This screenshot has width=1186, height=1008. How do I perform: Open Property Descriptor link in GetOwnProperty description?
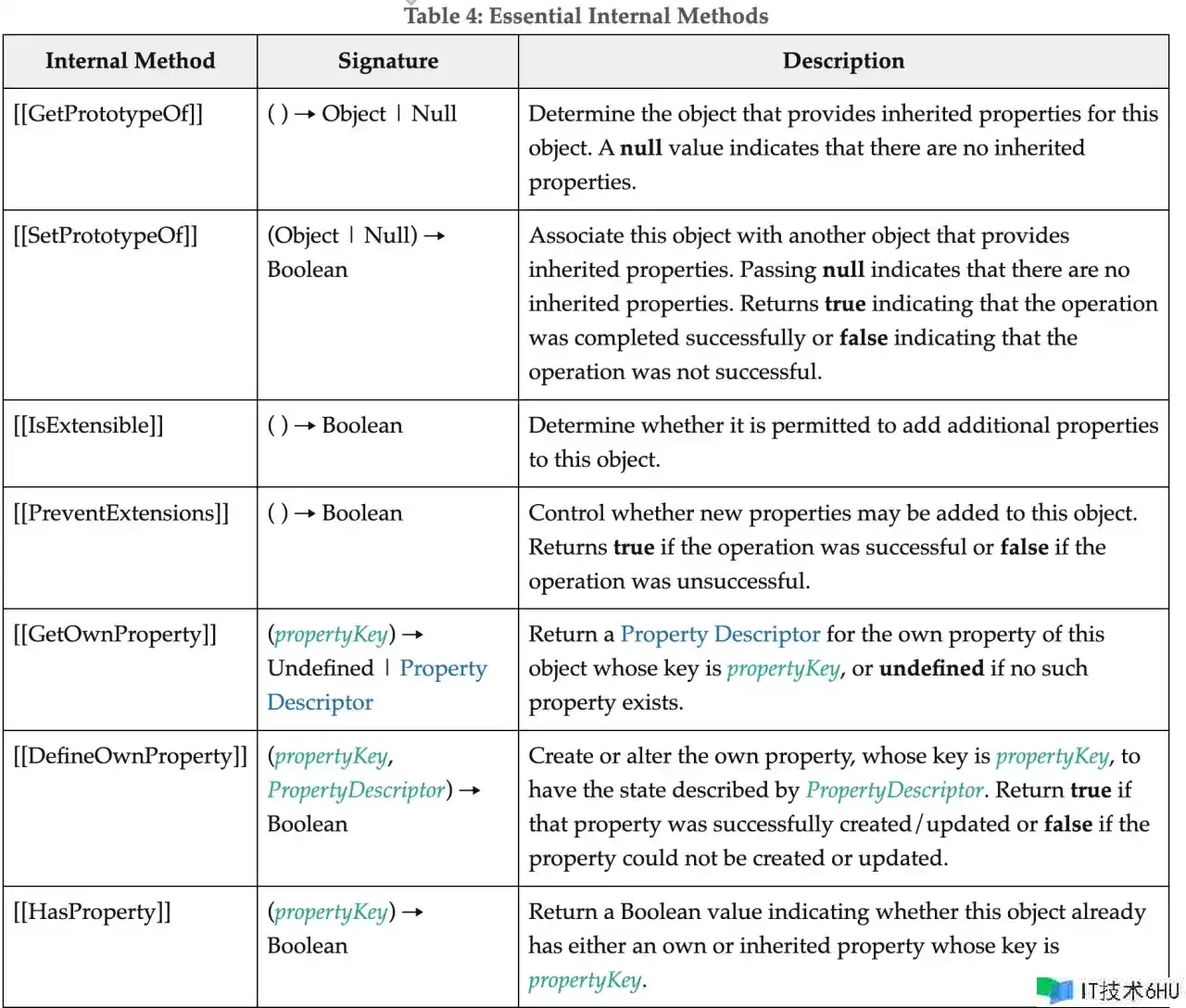[x=719, y=635]
